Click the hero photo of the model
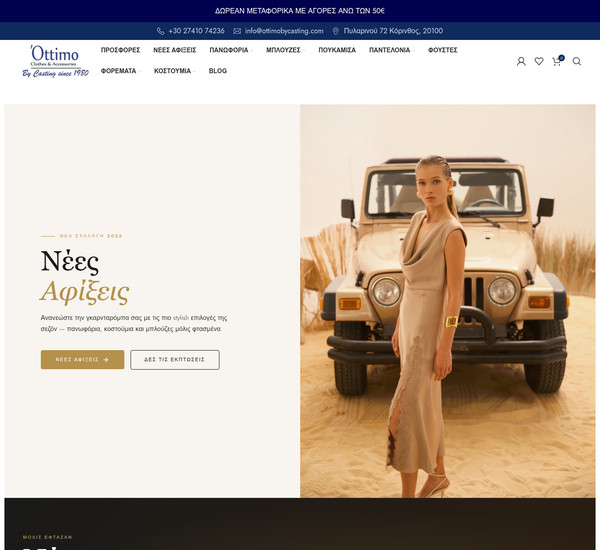The width and height of the screenshot is (600, 550). (447, 301)
